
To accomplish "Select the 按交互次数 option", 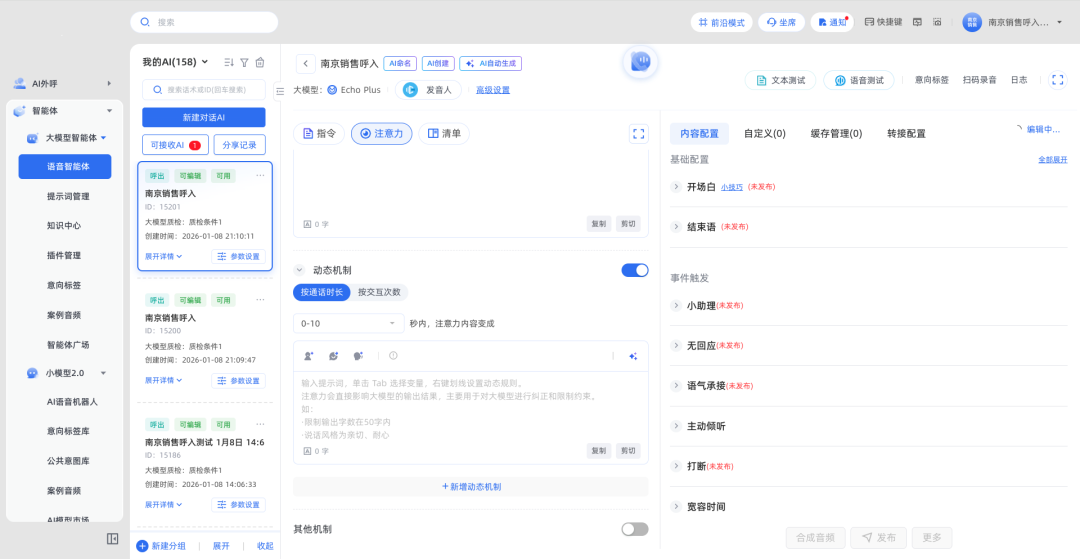I will point(379,292).
